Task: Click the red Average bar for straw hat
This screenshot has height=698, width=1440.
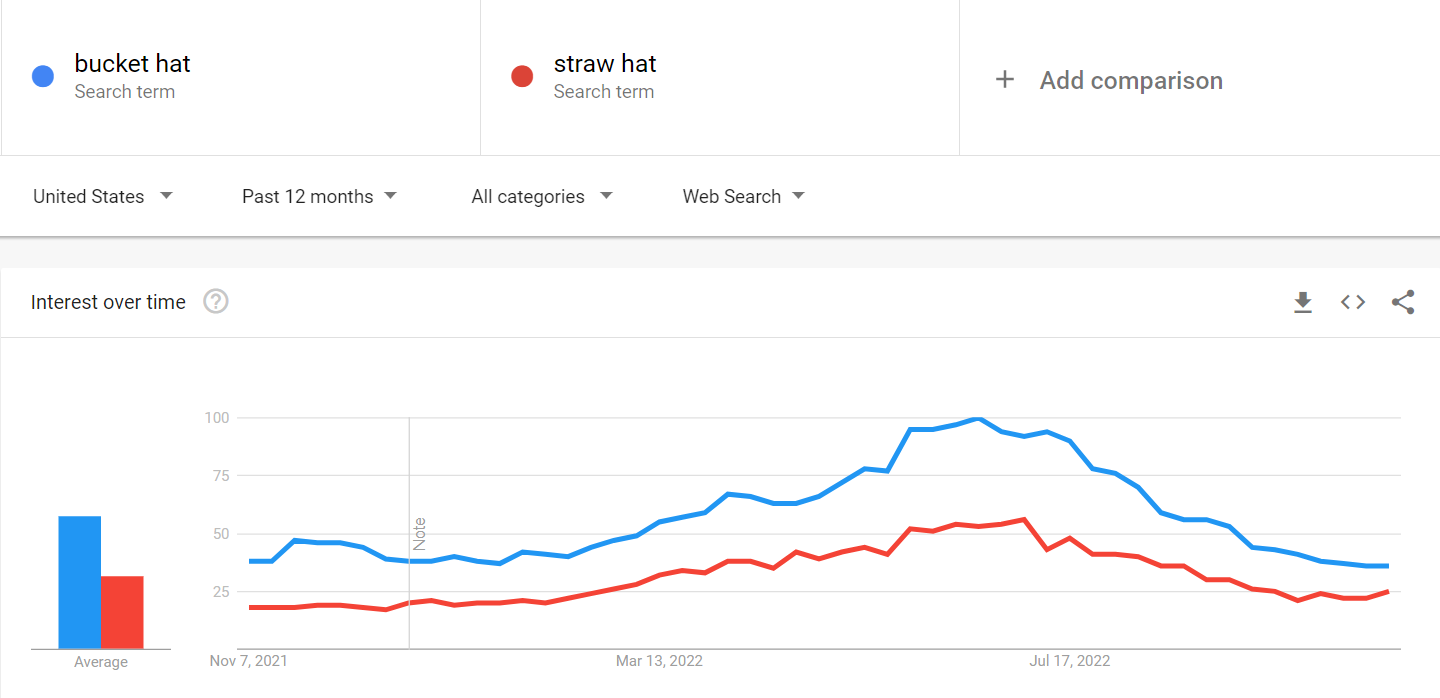Action: pos(122,610)
